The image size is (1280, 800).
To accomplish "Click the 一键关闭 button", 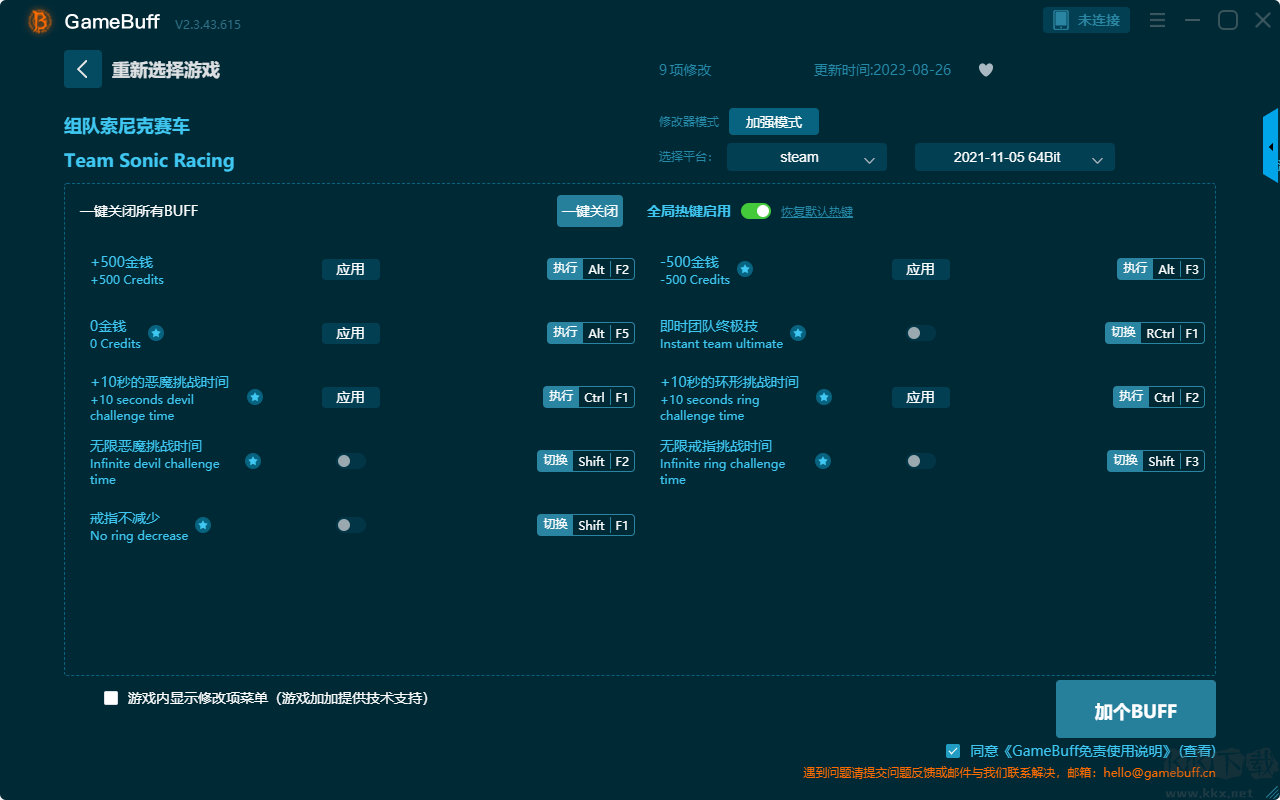I will [590, 211].
